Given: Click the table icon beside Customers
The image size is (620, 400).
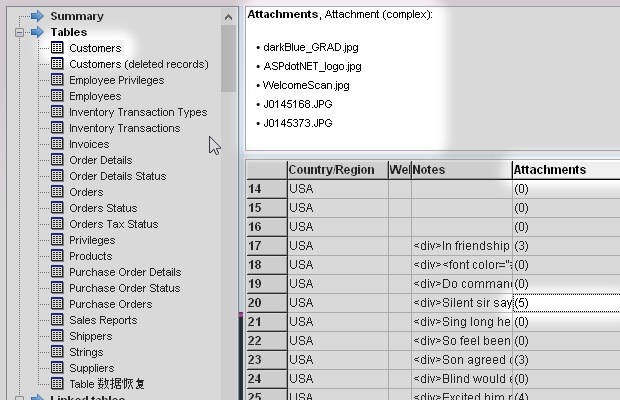Looking at the screenshot, I should (x=57, y=48).
